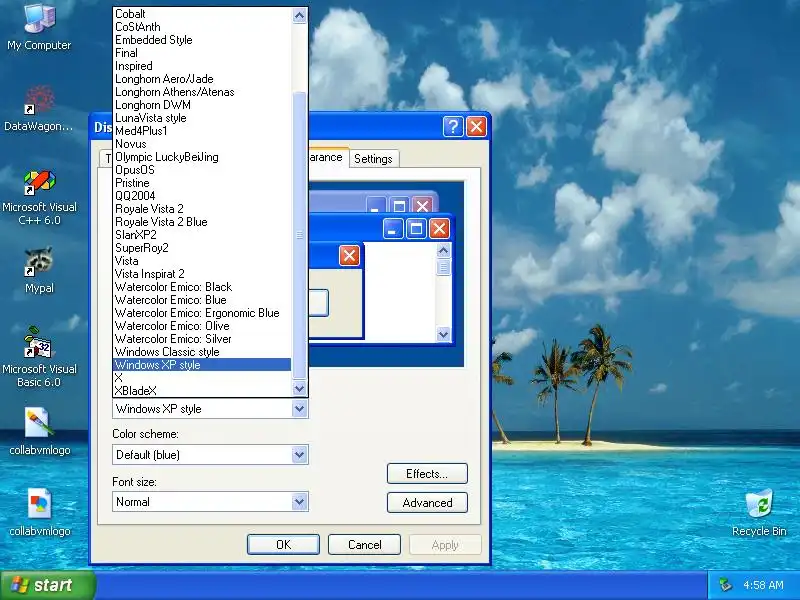The height and width of the screenshot is (600, 800).
Task: Close the Display Properties window
Action: point(477,126)
